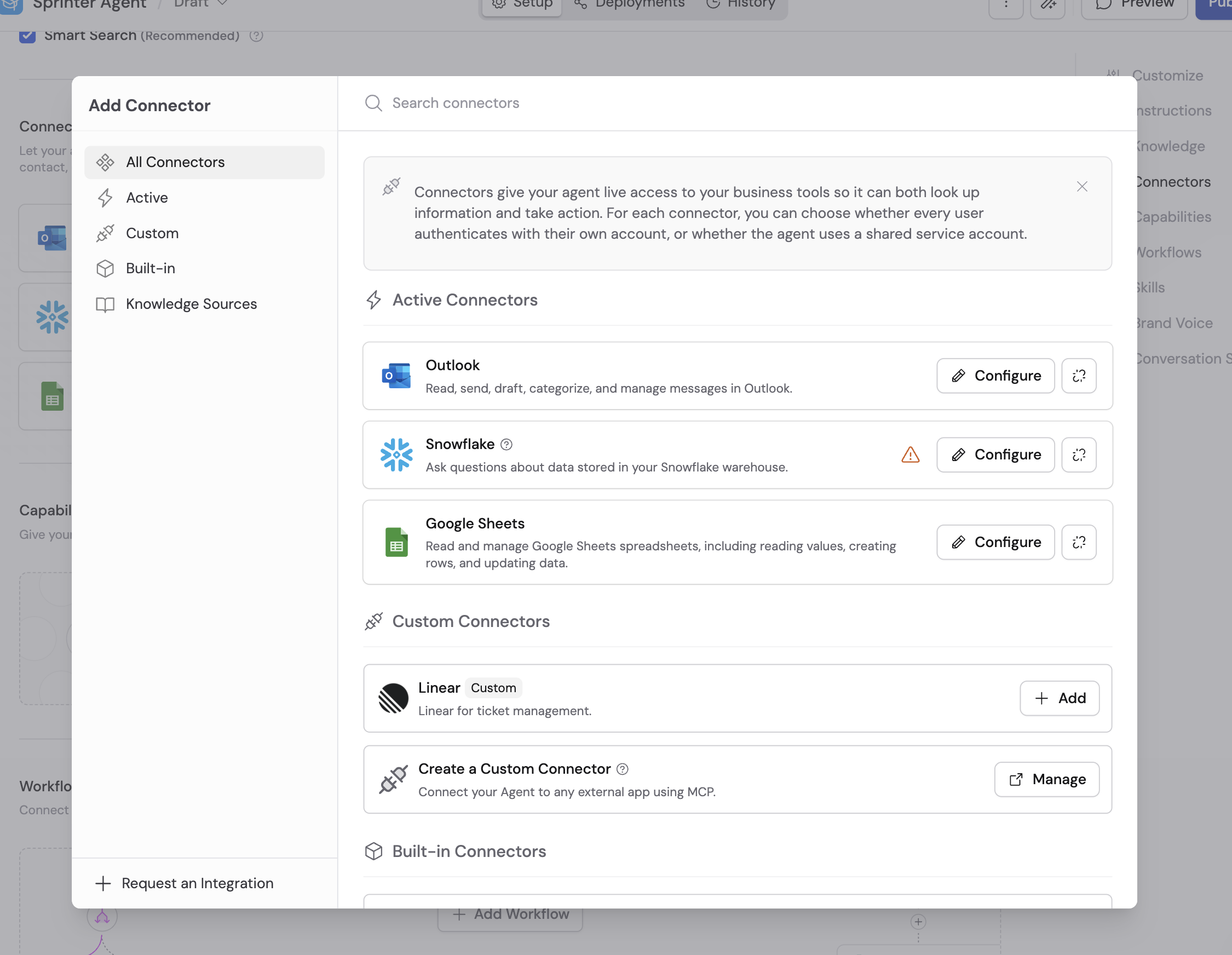Go to Customize in right nav
Screen dimensions: 1232x955
pos(1167,76)
